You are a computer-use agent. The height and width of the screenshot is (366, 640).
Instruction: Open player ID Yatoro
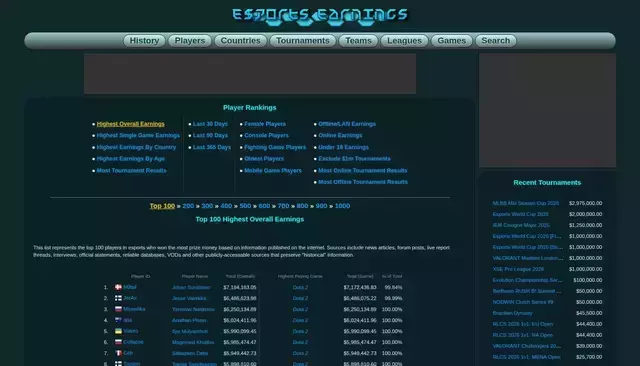[131, 331]
